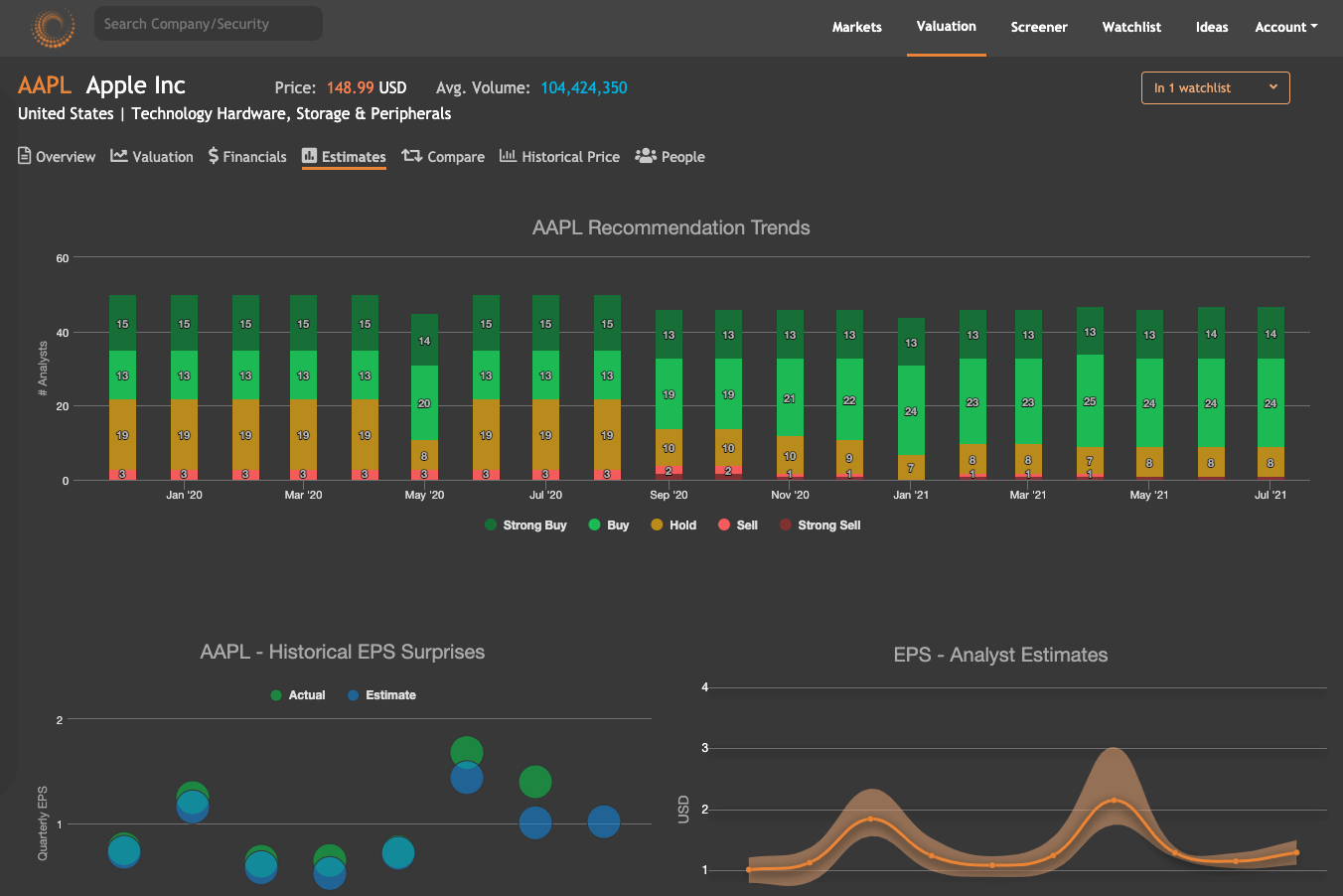Switch to the Valuation sub-tab label
The width and height of the screenshot is (1343, 896).
[163, 157]
